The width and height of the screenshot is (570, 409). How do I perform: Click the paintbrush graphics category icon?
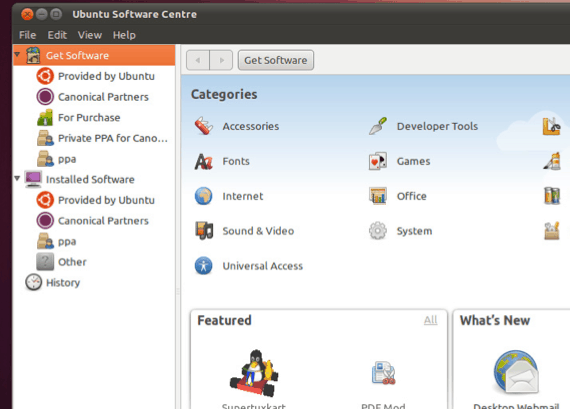(552, 161)
